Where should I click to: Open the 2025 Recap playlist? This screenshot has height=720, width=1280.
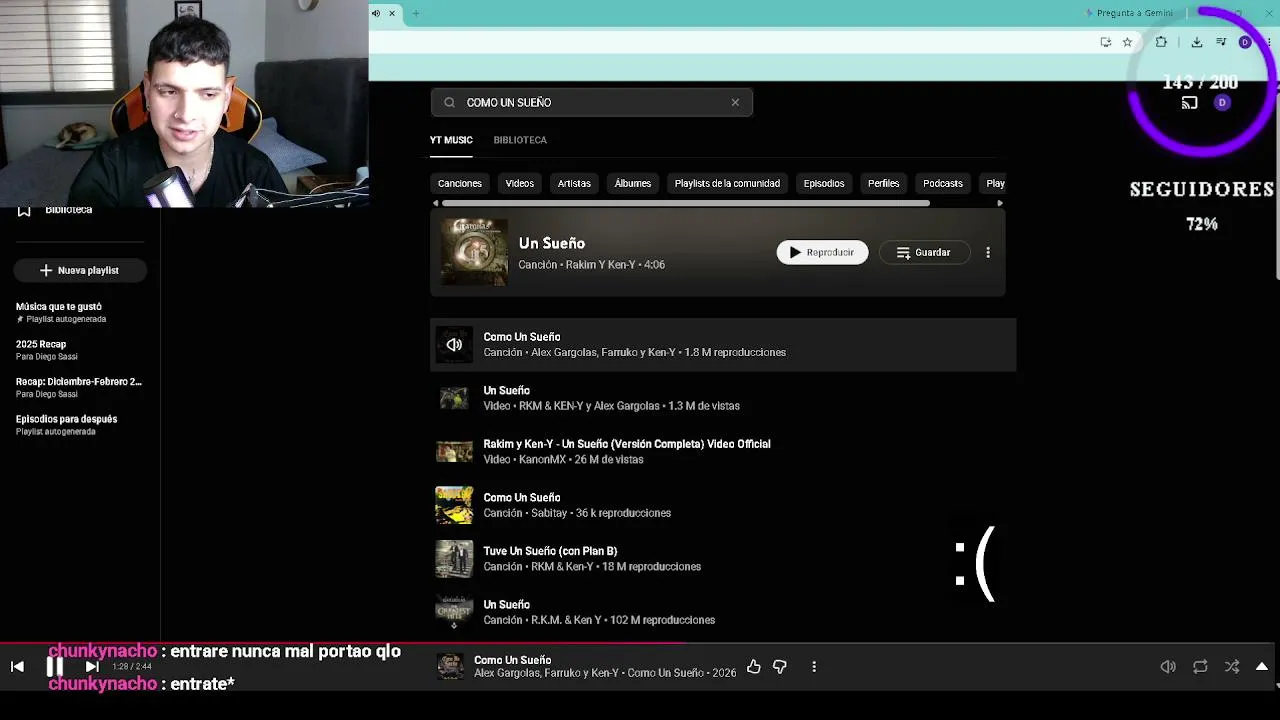pyautogui.click(x=80, y=350)
